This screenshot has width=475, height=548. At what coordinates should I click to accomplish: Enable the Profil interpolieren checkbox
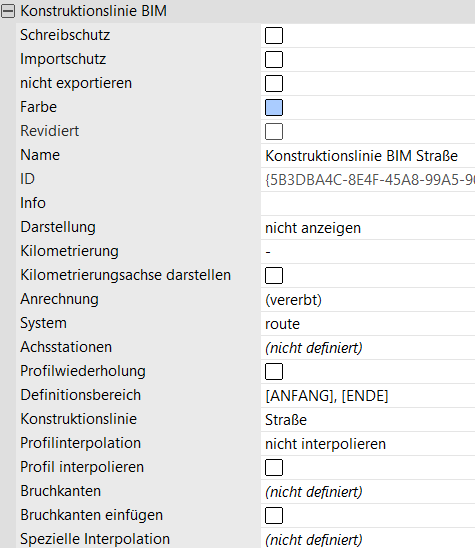(x=274, y=467)
